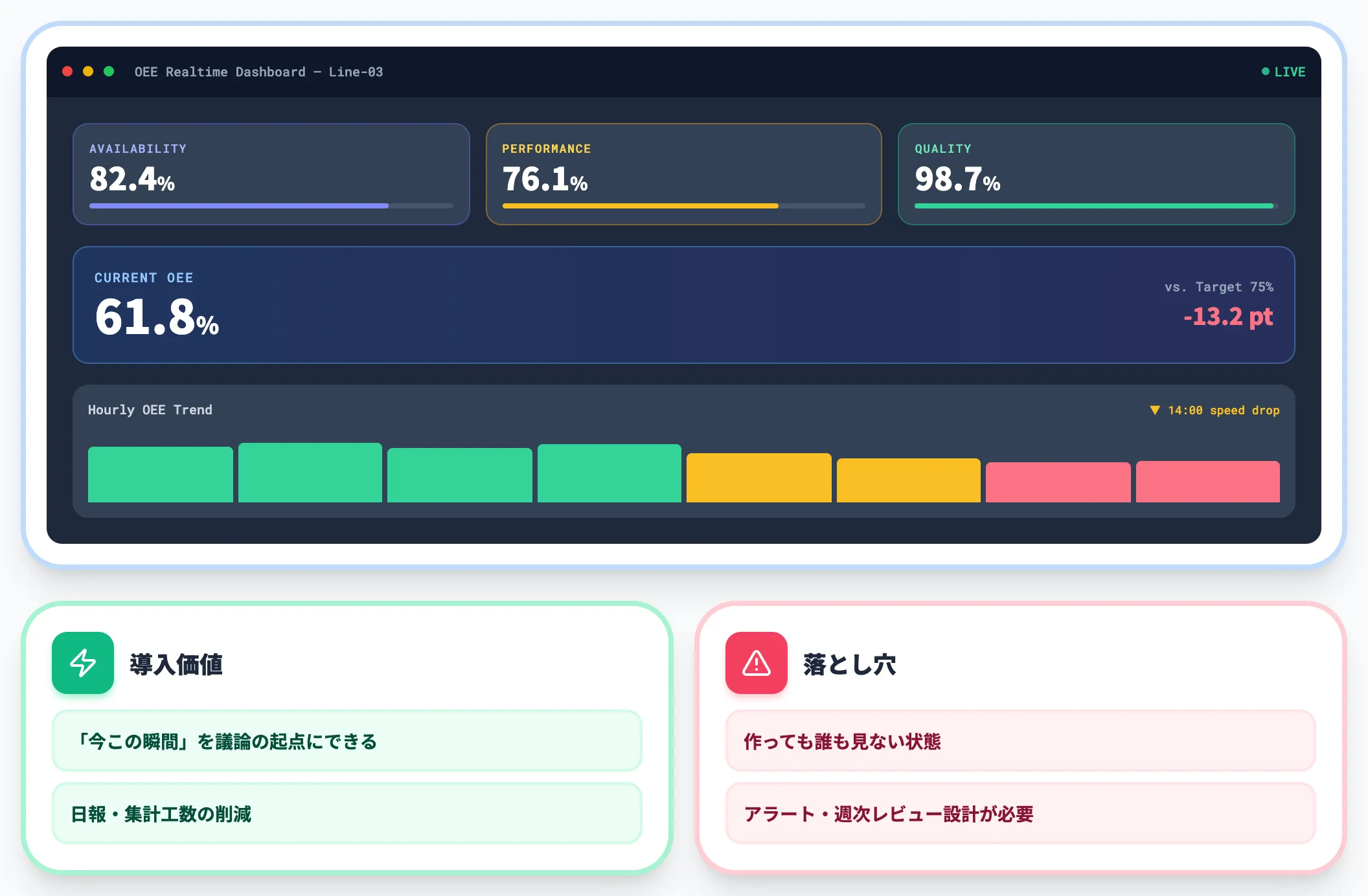Select the 日報・集計工数の削減 item

pos(347,814)
